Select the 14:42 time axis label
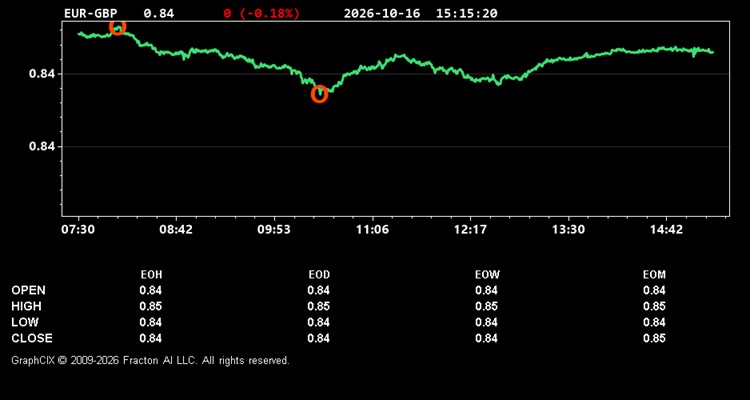Screen dimensions: 750x400 pos(666,230)
